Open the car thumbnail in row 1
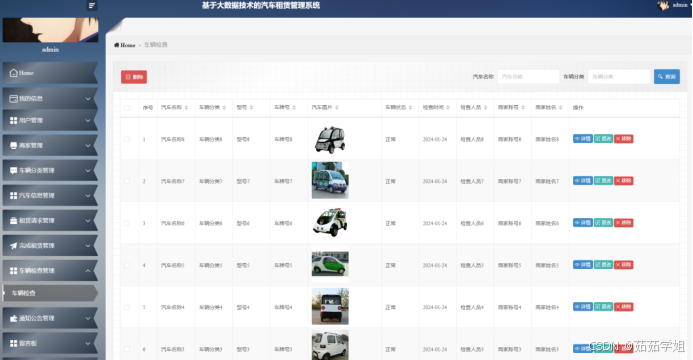This screenshot has height=360, width=693. pyautogui.click(x=330, y=139)
